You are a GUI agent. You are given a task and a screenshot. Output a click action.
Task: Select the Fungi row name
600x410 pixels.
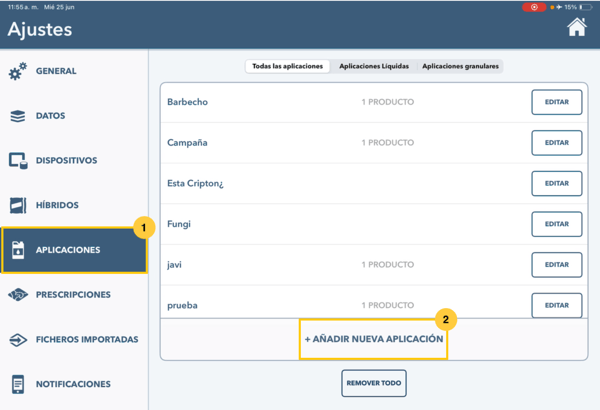point(179,224)
